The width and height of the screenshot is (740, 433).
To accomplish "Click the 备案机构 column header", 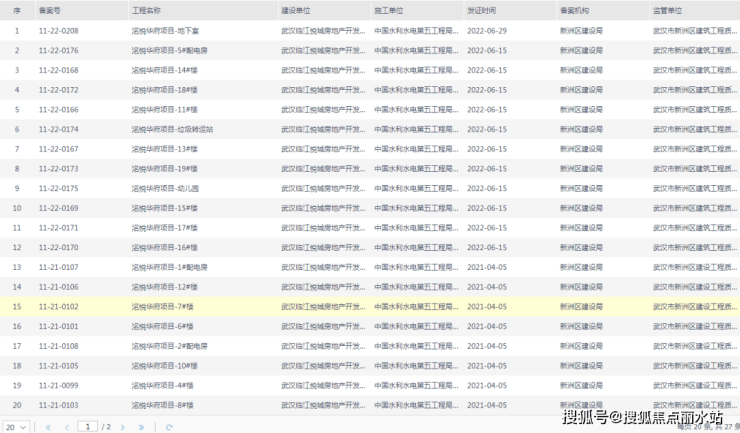I will (x=574, y=10).
